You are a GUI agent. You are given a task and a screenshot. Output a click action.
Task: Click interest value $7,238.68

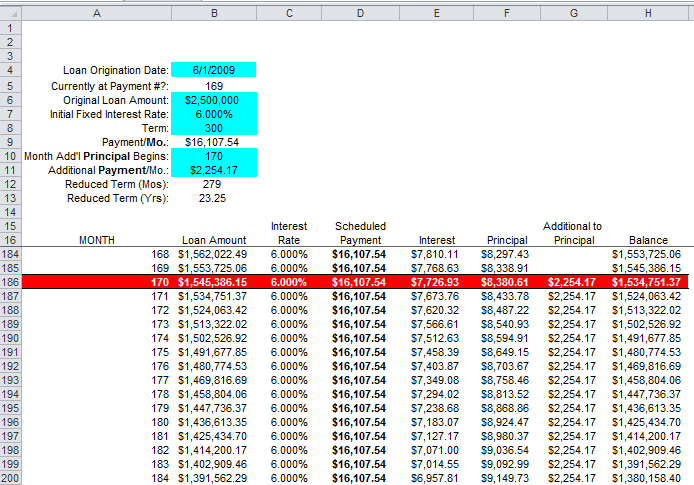(x=435, y=408)
